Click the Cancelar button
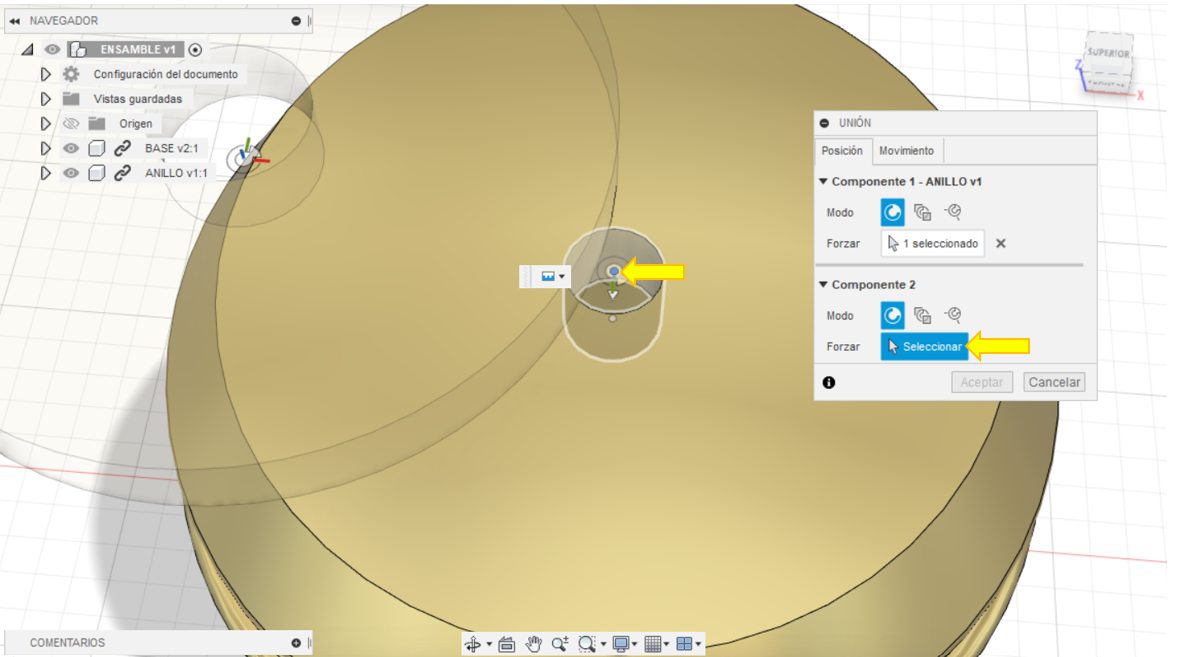 point(1054,382)
